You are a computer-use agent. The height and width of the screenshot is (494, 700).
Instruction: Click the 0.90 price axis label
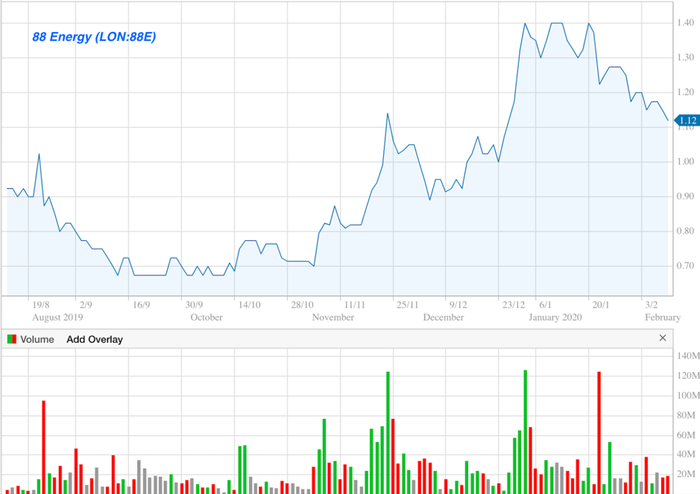685,196
